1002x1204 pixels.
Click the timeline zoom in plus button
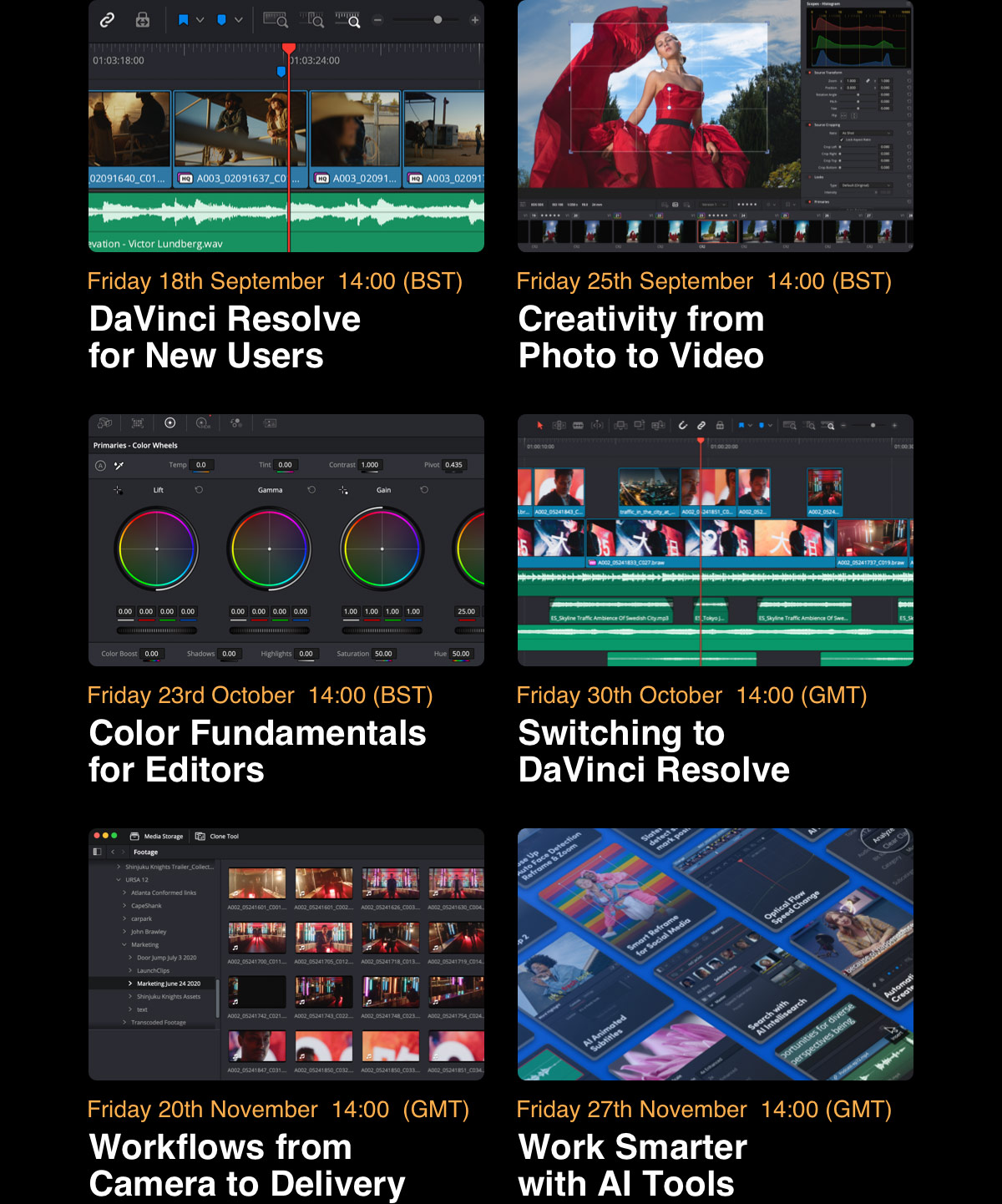(x=475, y=20)
